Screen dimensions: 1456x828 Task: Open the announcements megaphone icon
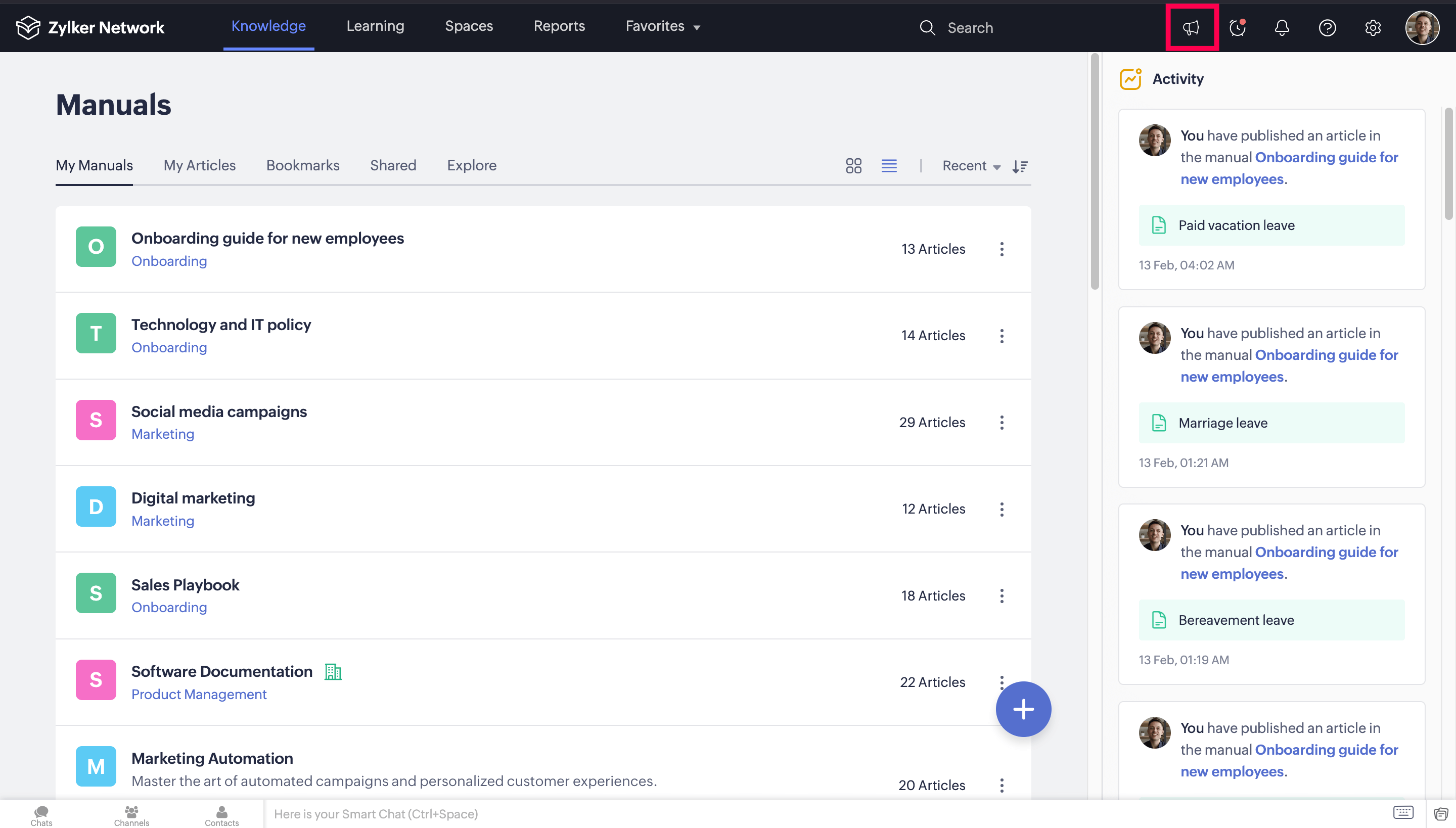pyautogui.click(x=1191, y=27)
